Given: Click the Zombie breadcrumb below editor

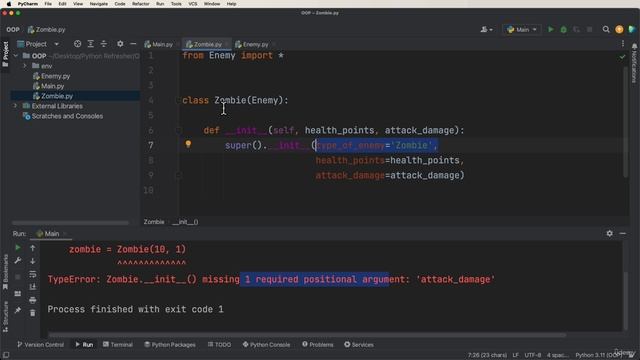Looking at the screenshot, I should [x=153, y=222].
